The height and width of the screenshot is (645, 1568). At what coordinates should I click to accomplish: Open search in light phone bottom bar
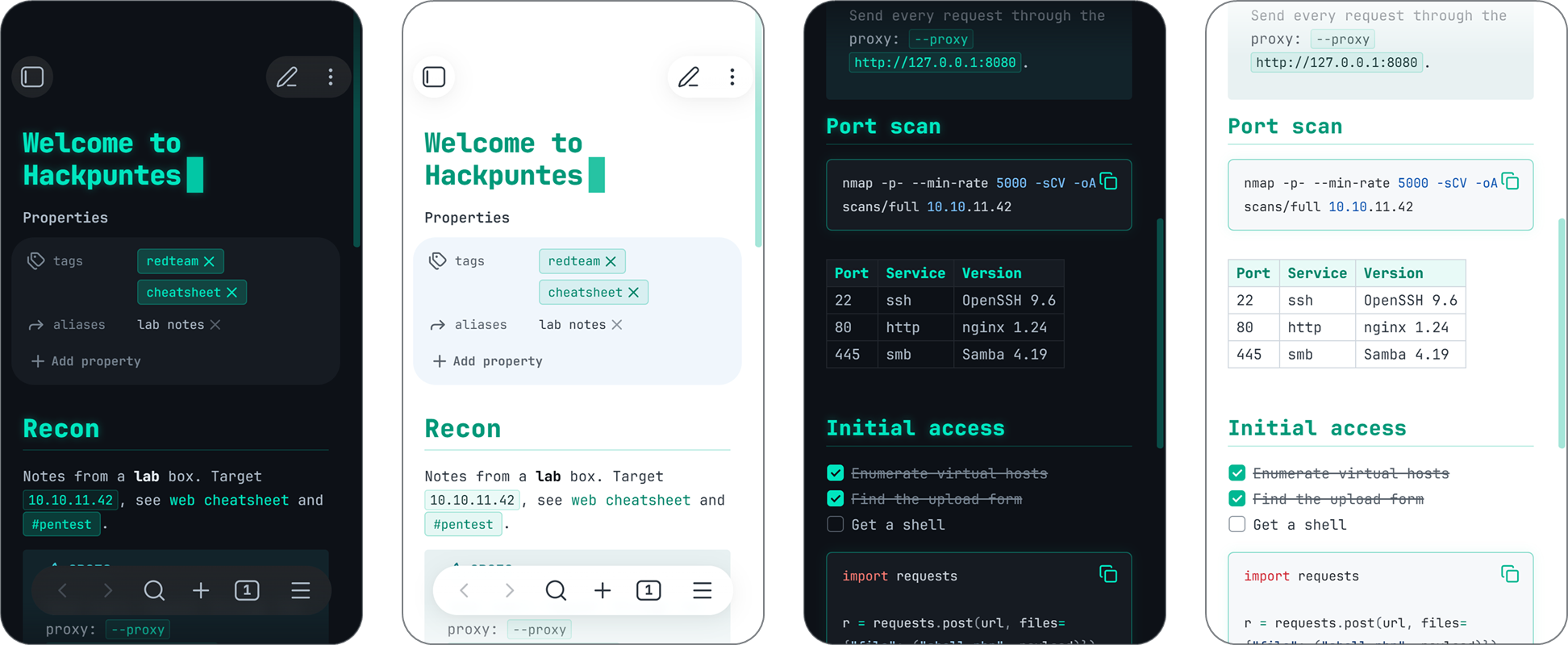[x=556, y=590]
